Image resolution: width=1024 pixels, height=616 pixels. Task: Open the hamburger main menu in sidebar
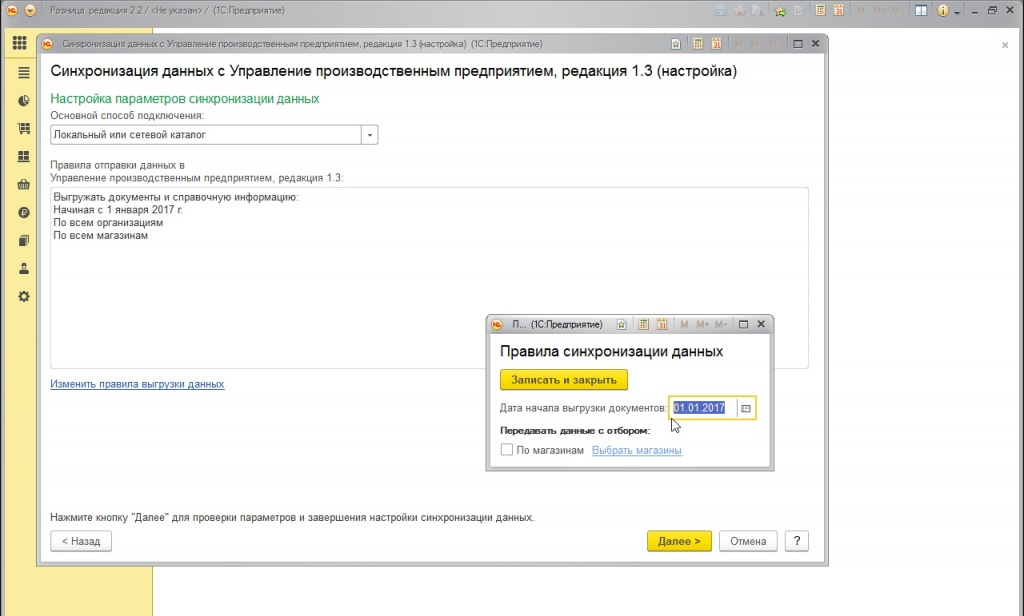tap(24, 73)
